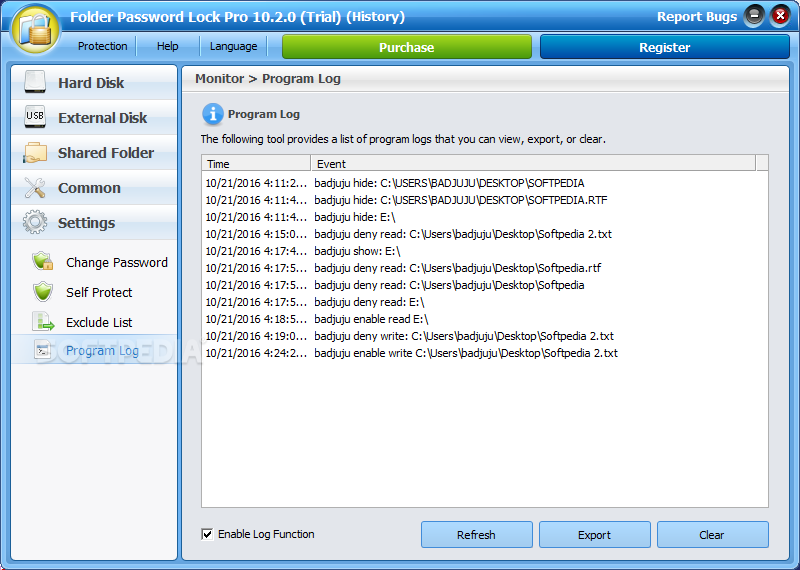The width and height of the screenshot is (800, 570).
Task: Sort the log by the Event column header
Action: point(533,164)
